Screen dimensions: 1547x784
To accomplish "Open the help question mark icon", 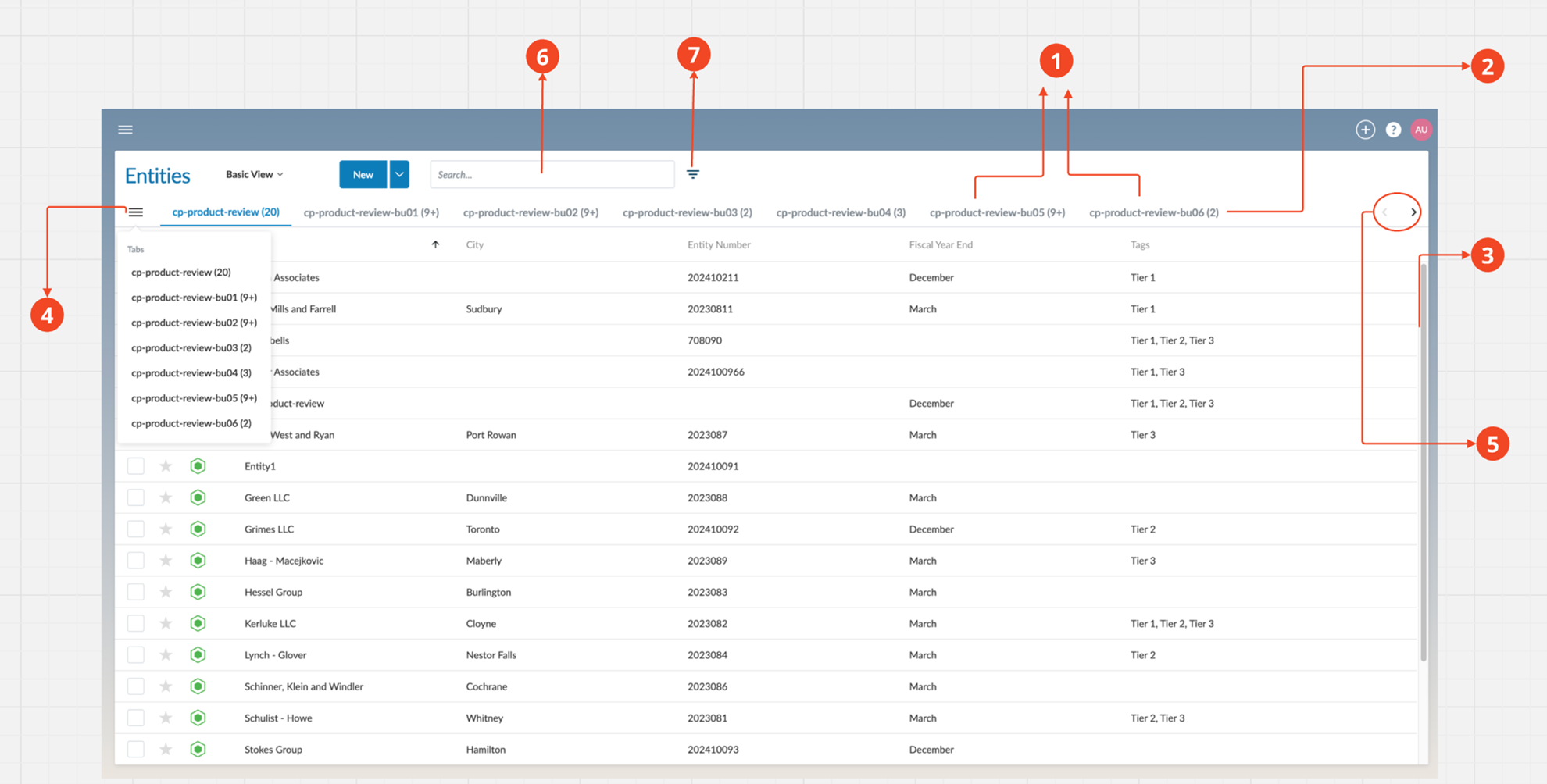I will click(1393, 130).
